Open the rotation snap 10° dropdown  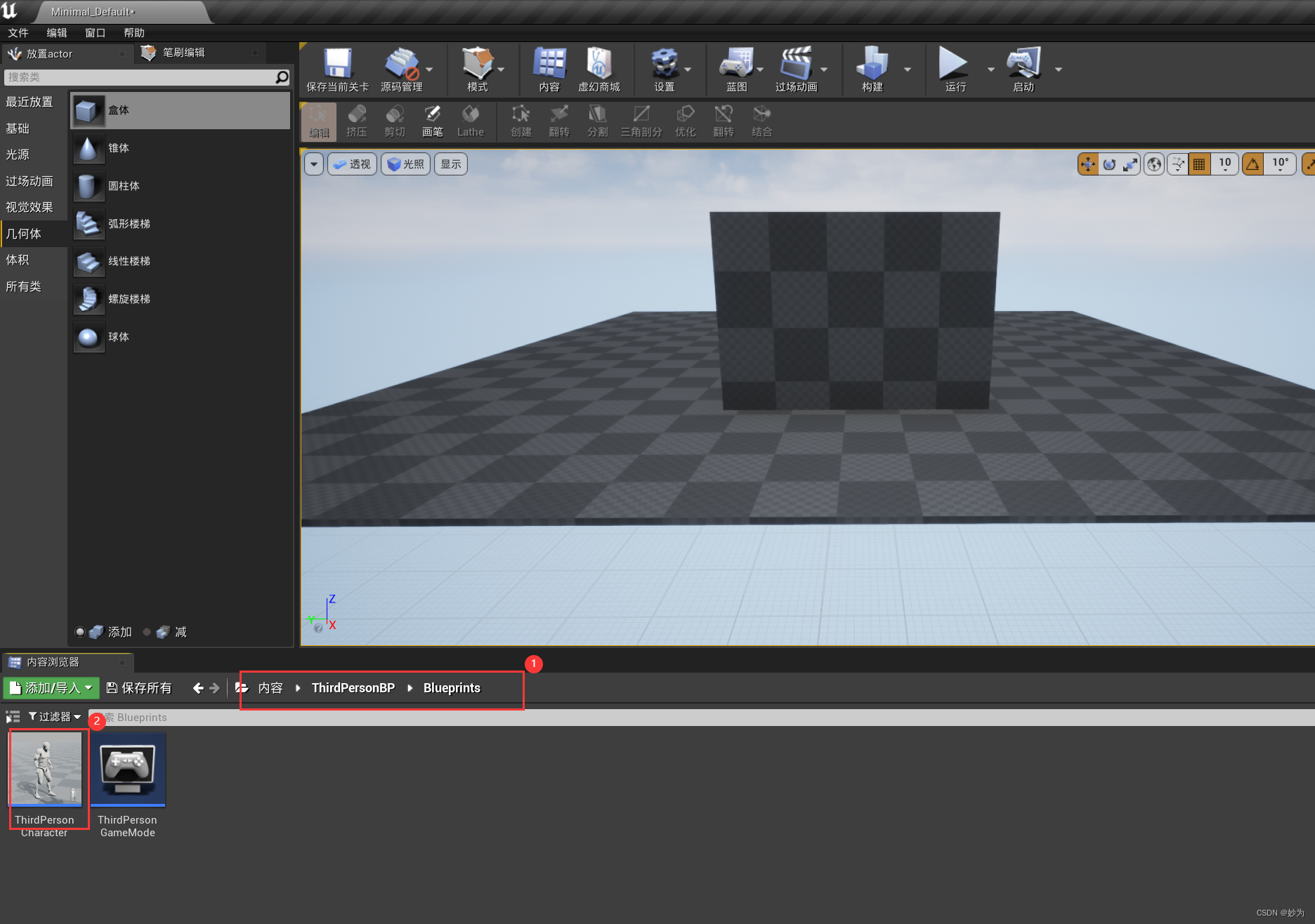coord(1280,164)
